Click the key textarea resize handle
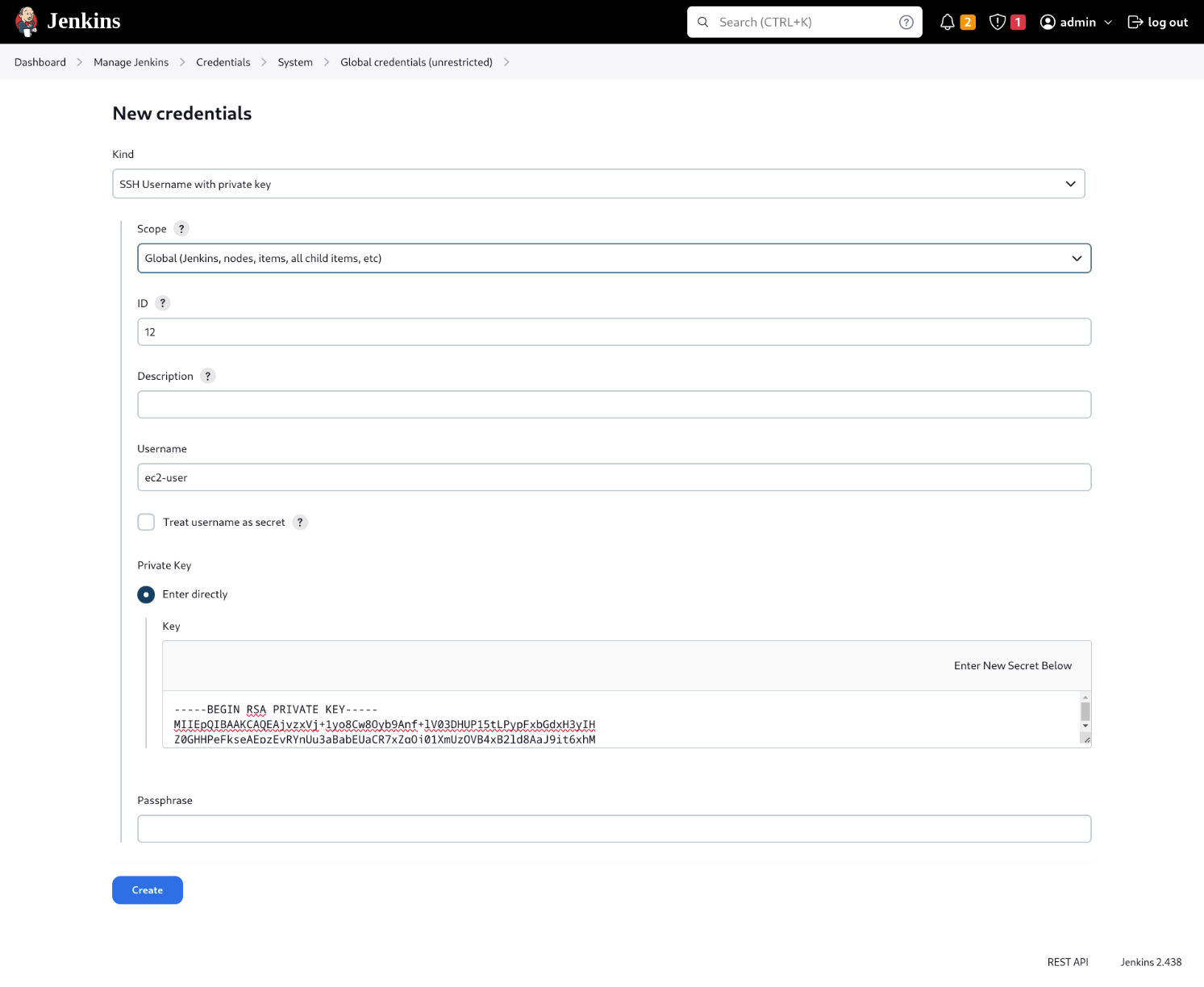This screenshot has width=1204, height=987. [1086, 739]
